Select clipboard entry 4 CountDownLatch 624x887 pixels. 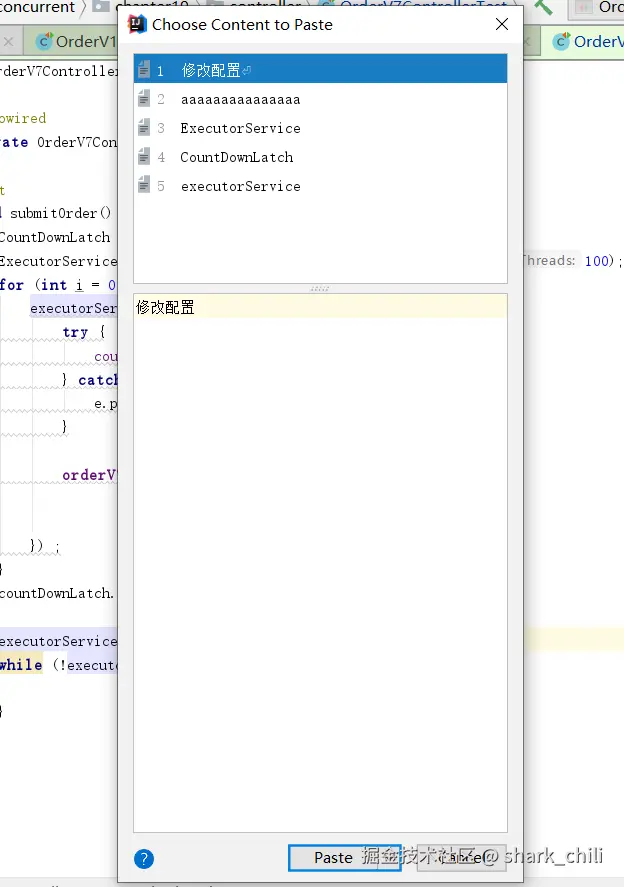coord(320,157)
